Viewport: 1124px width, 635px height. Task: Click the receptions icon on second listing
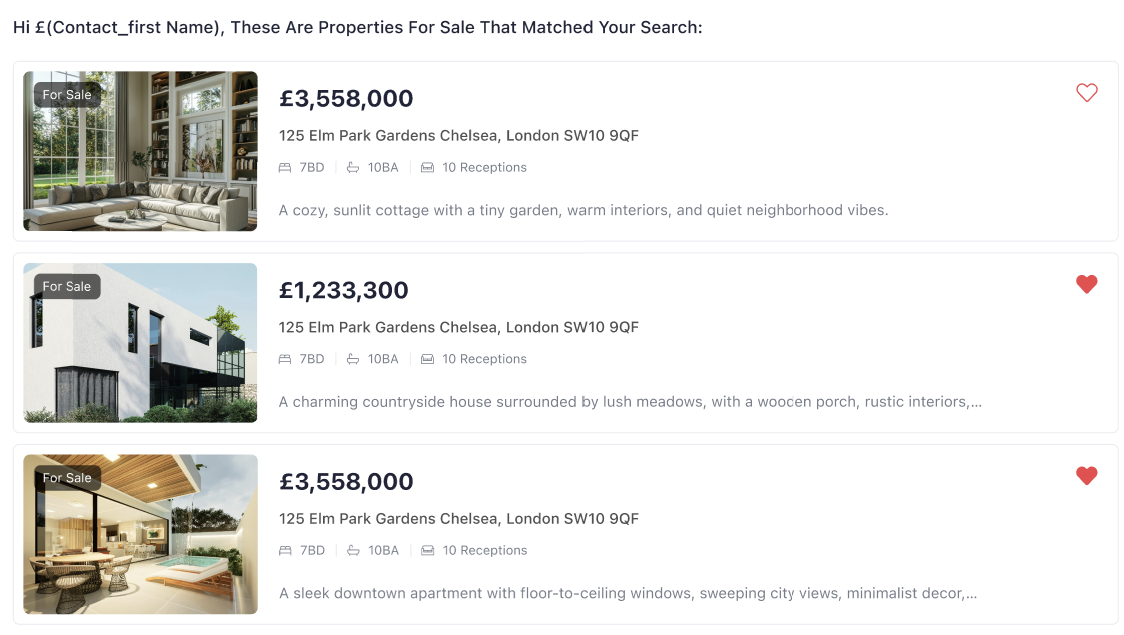[428, 359]
